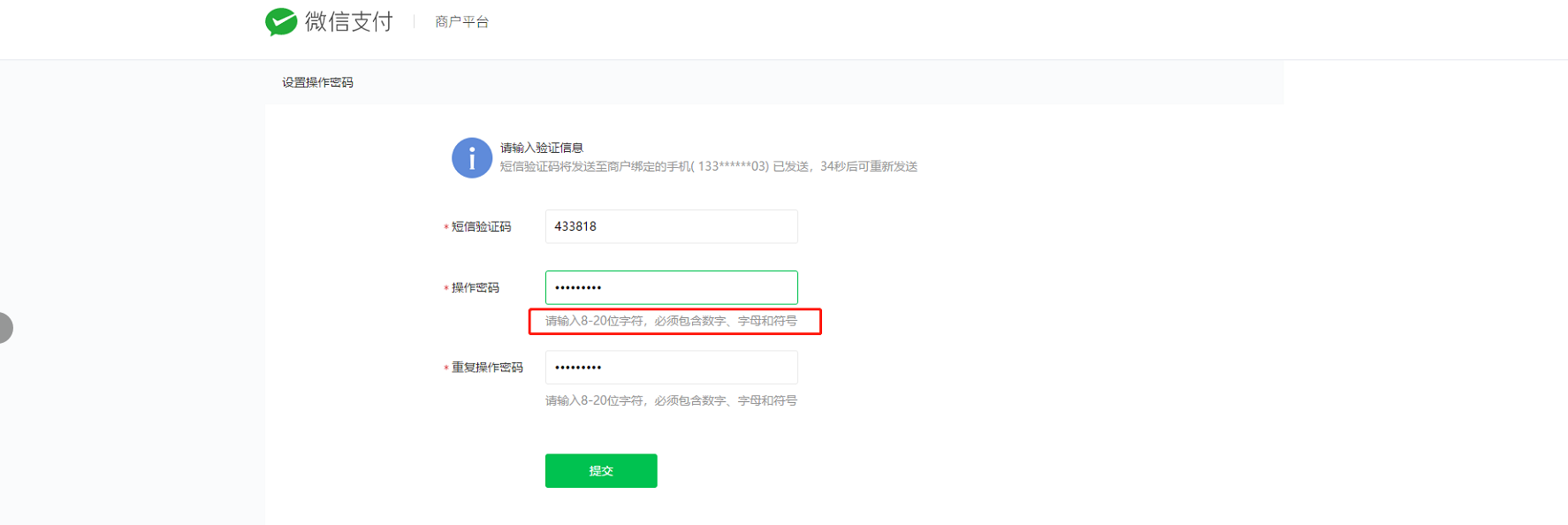Focus the 短信验证码 input field
Screen dimensions: 1568x525
tap(672, 226)
